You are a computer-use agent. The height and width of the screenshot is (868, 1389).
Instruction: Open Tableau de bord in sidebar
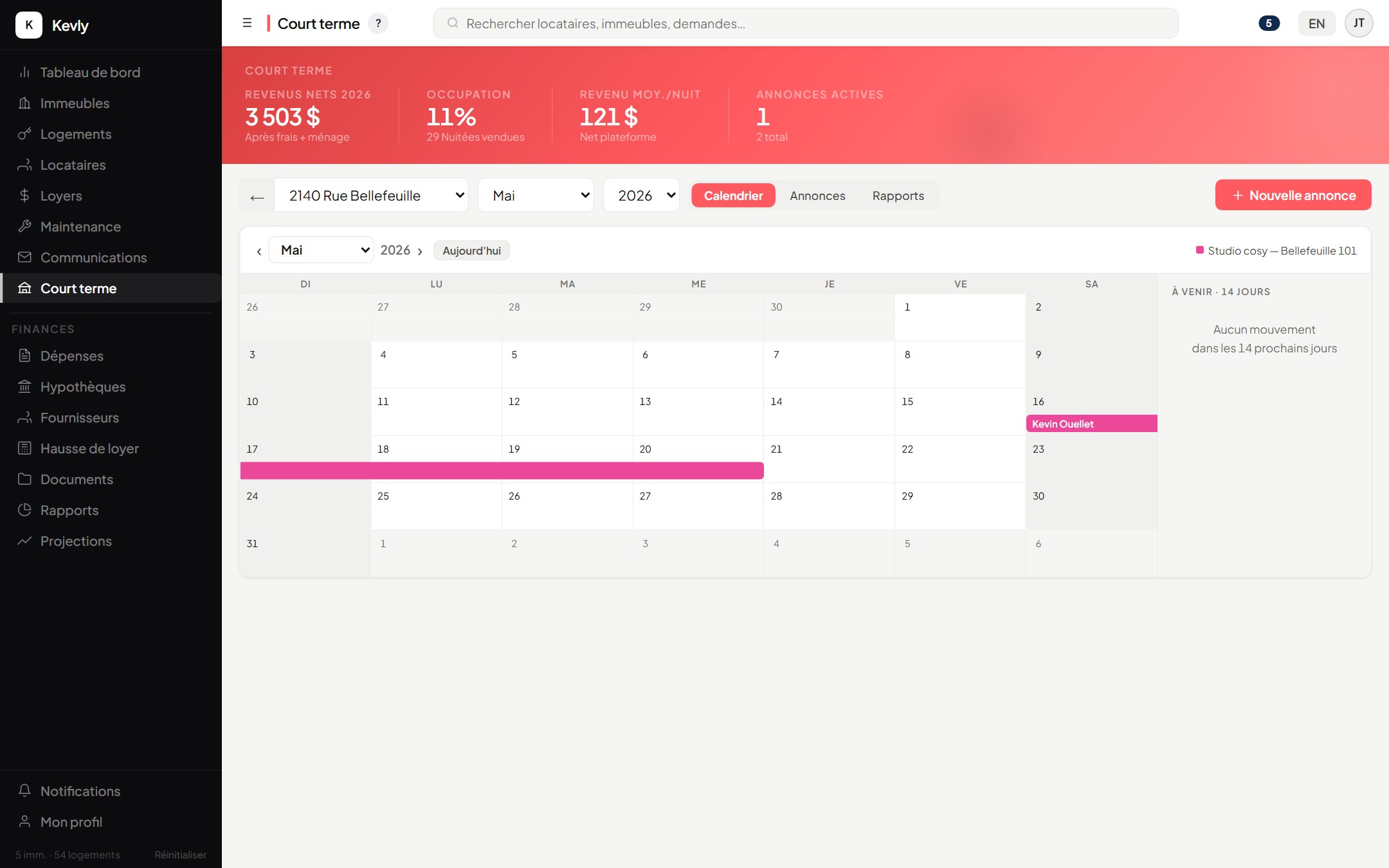click(111, 72)
